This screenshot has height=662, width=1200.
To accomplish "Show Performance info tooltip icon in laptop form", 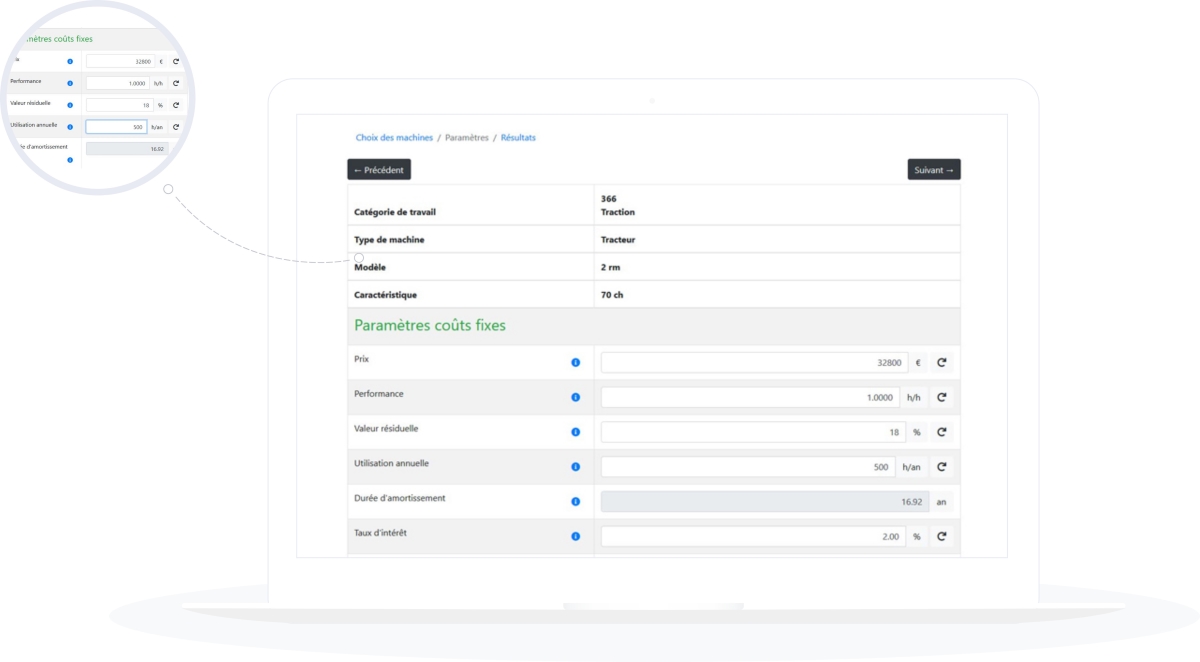I will click(575, 397).
